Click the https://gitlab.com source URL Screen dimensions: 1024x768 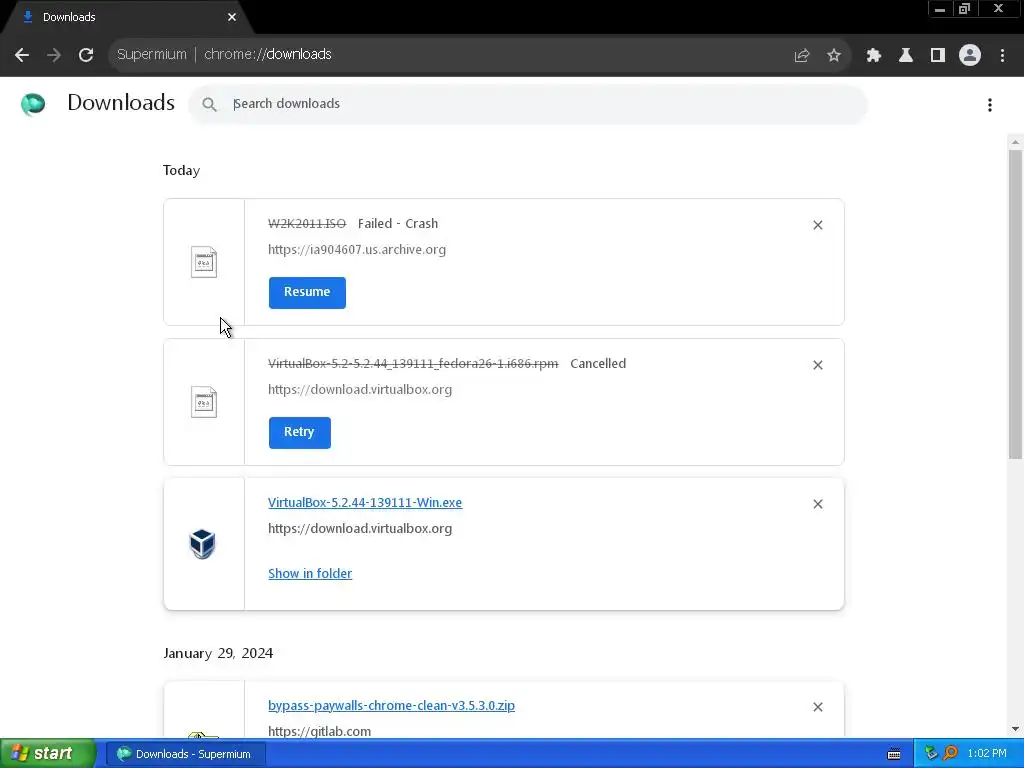coord(319,731)
